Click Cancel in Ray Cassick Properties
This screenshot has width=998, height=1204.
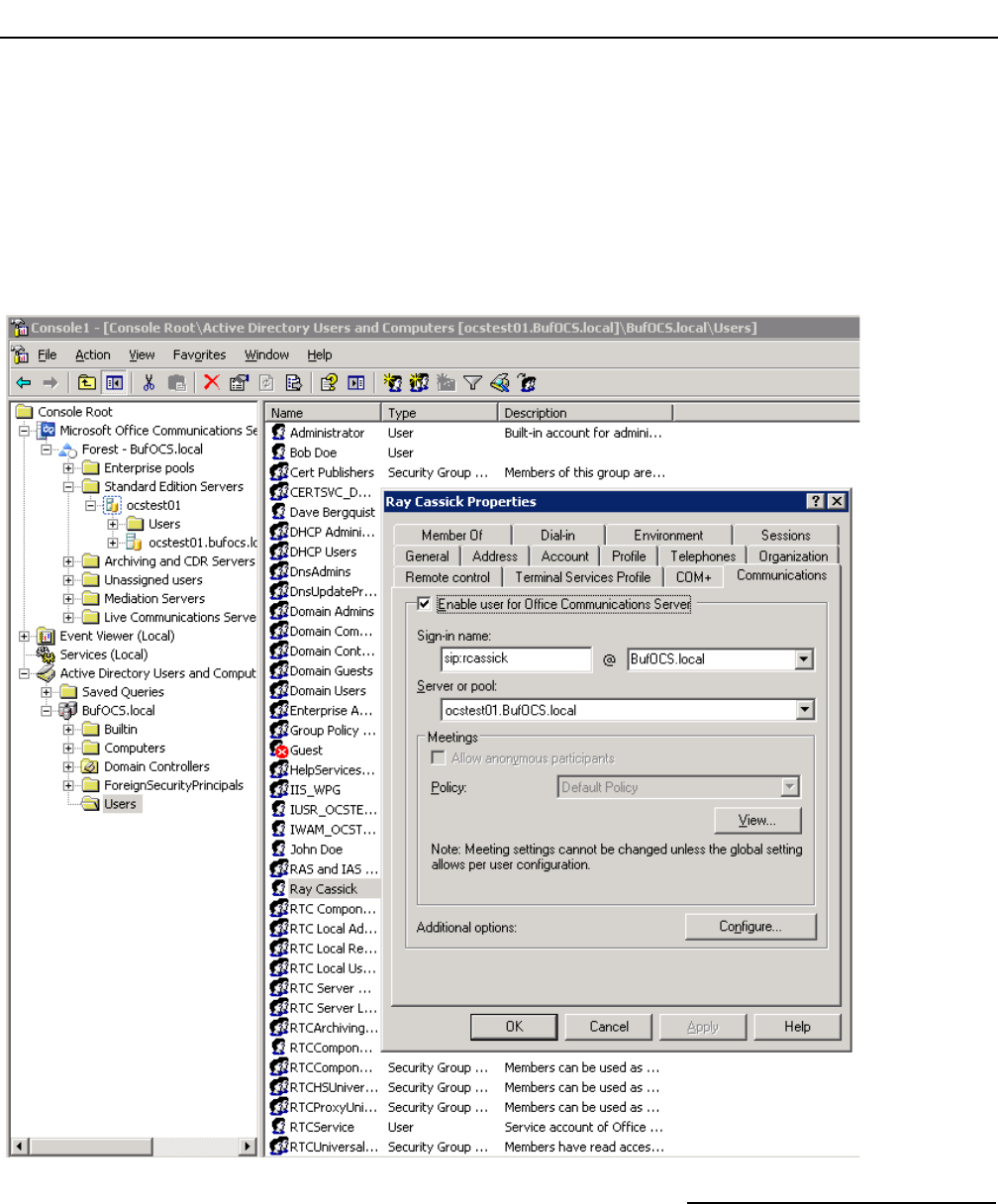click(609, 1027)
